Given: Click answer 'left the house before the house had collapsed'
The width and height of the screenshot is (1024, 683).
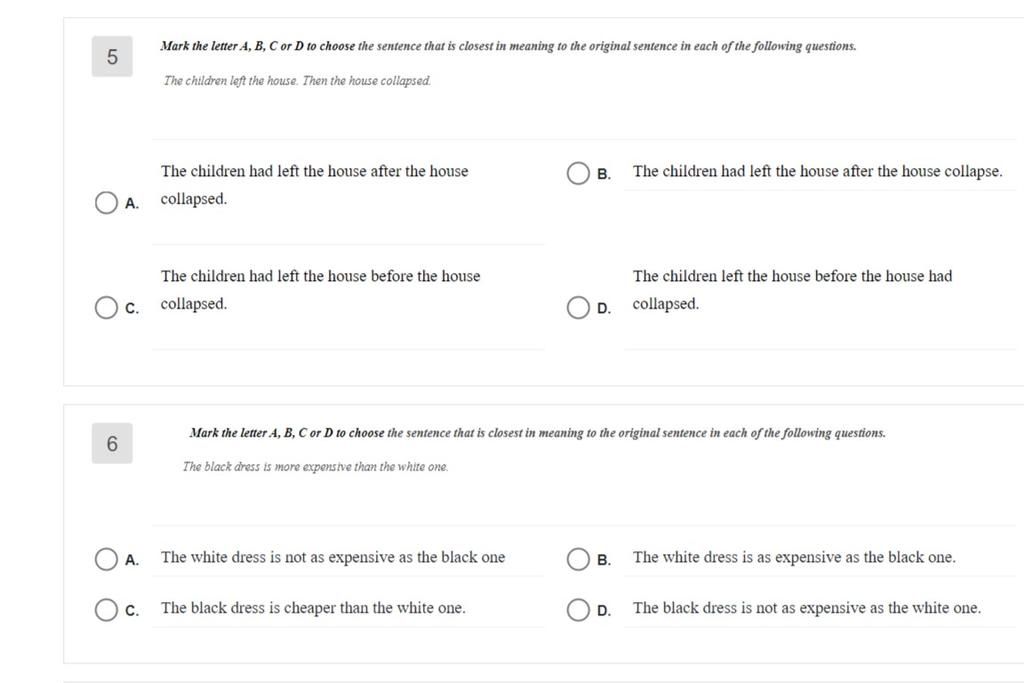Looking at the screenshot, I should pyautogui.click(x=792, y=290).
